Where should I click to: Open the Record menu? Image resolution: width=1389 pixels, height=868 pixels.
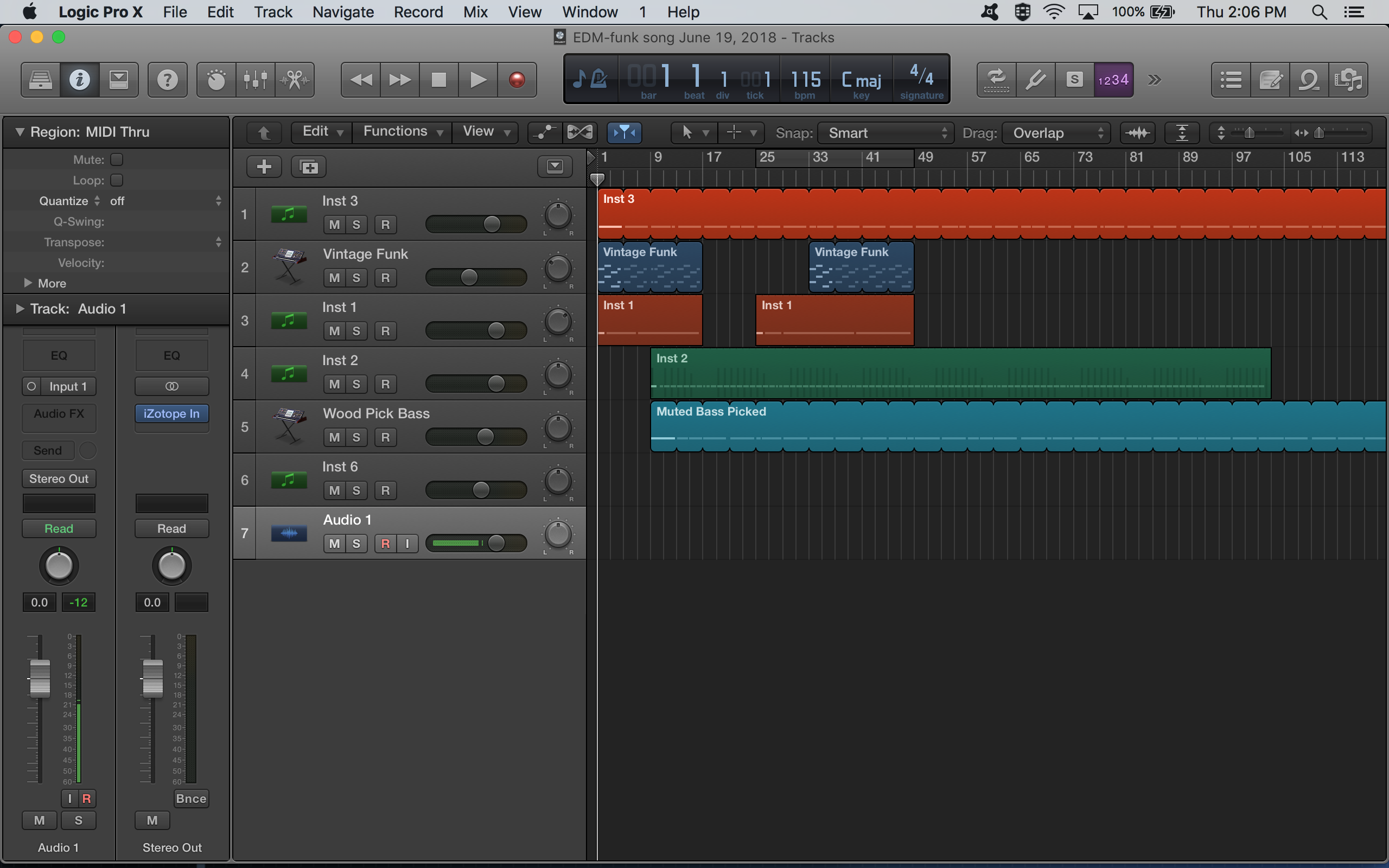pyautogui.click(x=418, y=12)
